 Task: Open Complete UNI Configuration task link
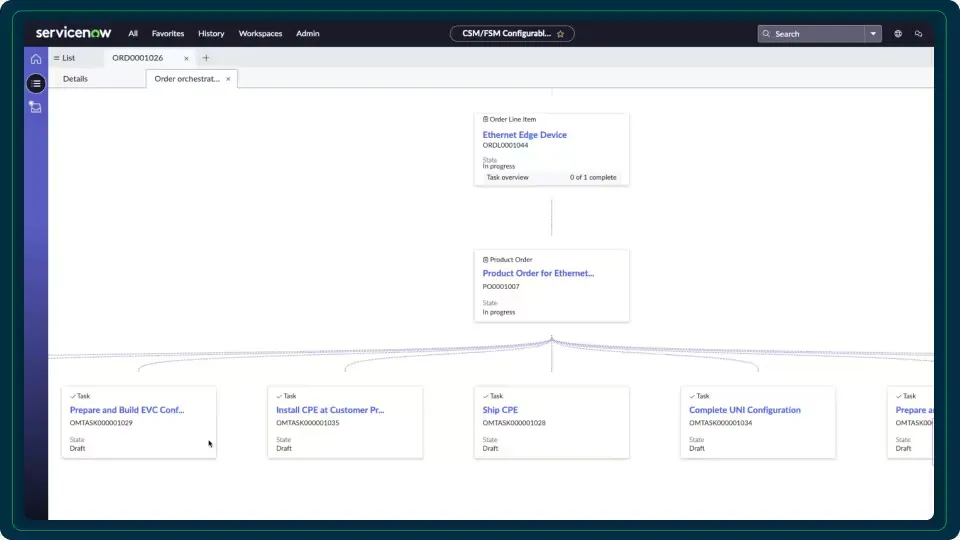(x=744, y=410)
